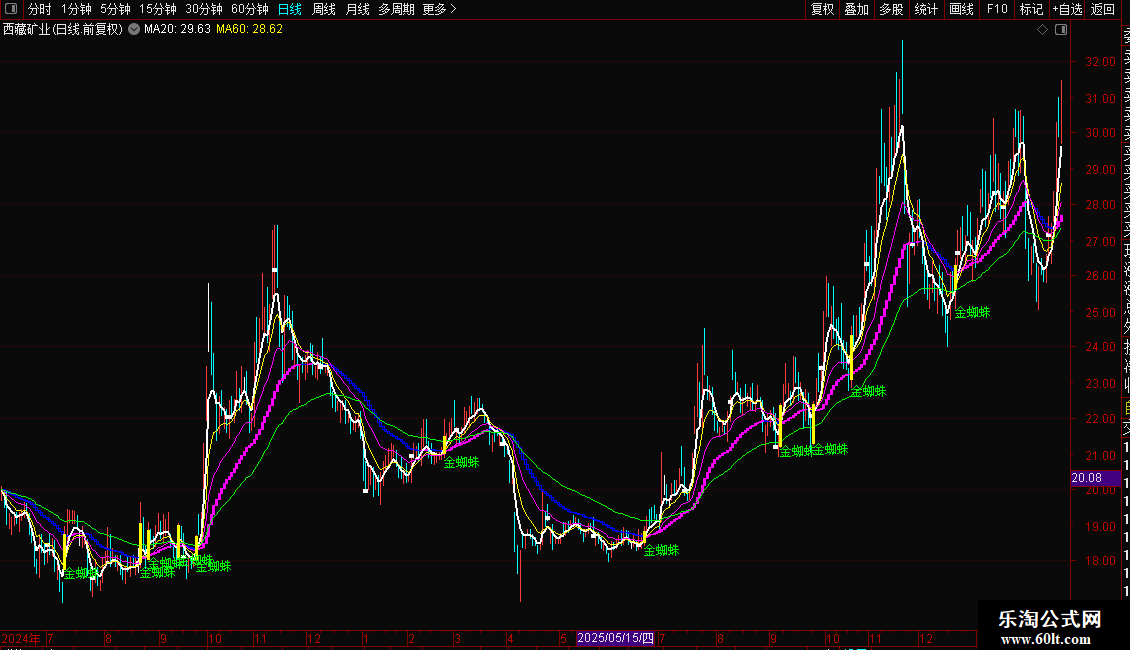Open the F10 company info
The height and width of the screenshot is (650, 1130).
pyautogui.click(x=997, y=9)
